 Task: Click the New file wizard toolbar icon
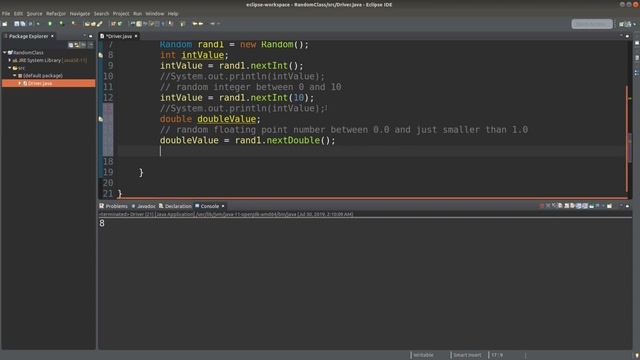pyautogui.click(x=4, y=24)
